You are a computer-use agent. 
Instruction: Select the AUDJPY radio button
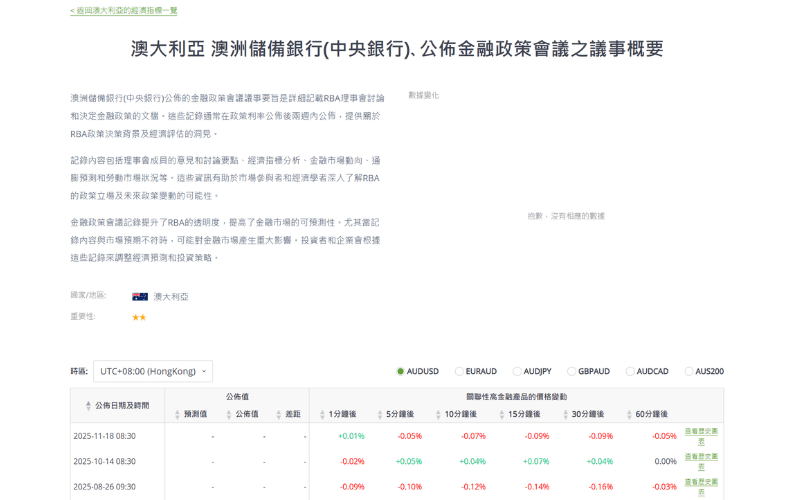[517, 371]
